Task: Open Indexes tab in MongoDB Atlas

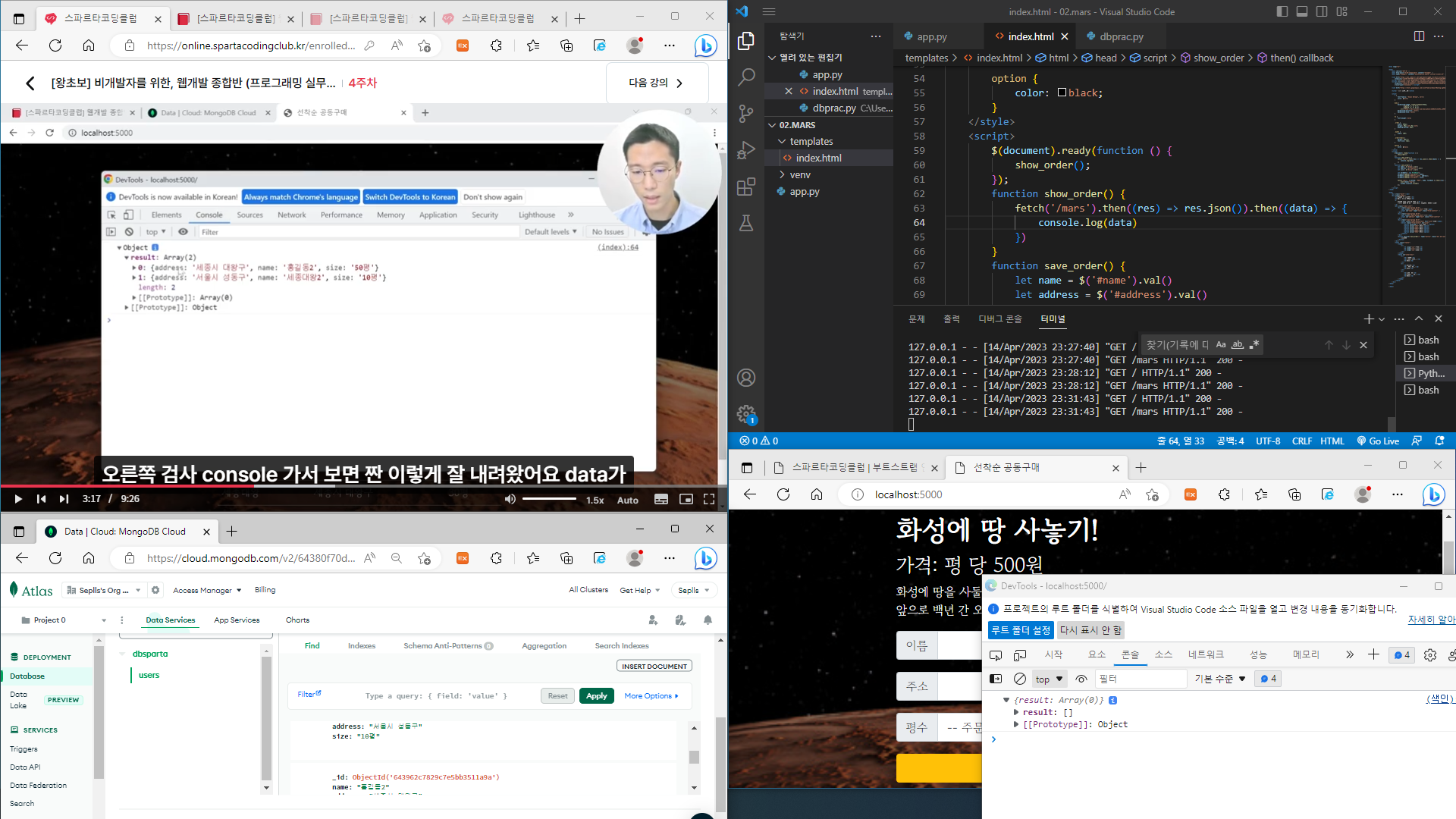Action: click(362, 646)
